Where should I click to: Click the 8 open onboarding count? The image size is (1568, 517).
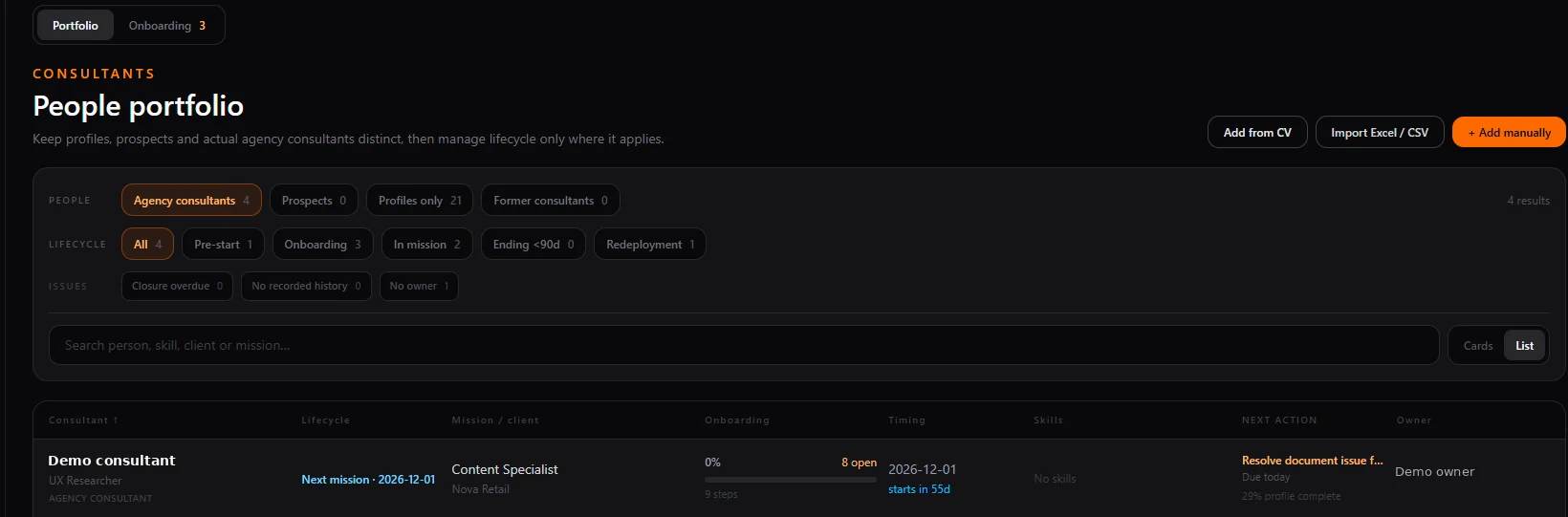tap(859, 463)
